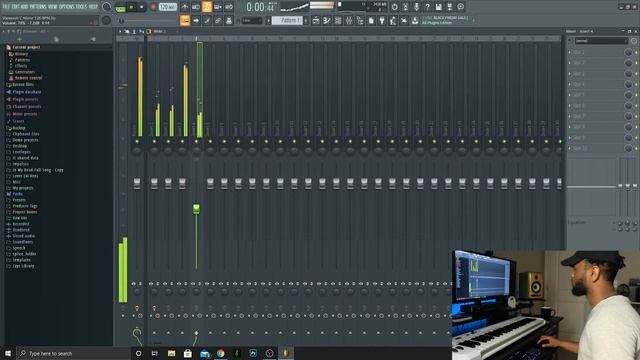The width and height of the screenshot is (640, 360).
Task: Click the song time display
Action: coord(261,7)
